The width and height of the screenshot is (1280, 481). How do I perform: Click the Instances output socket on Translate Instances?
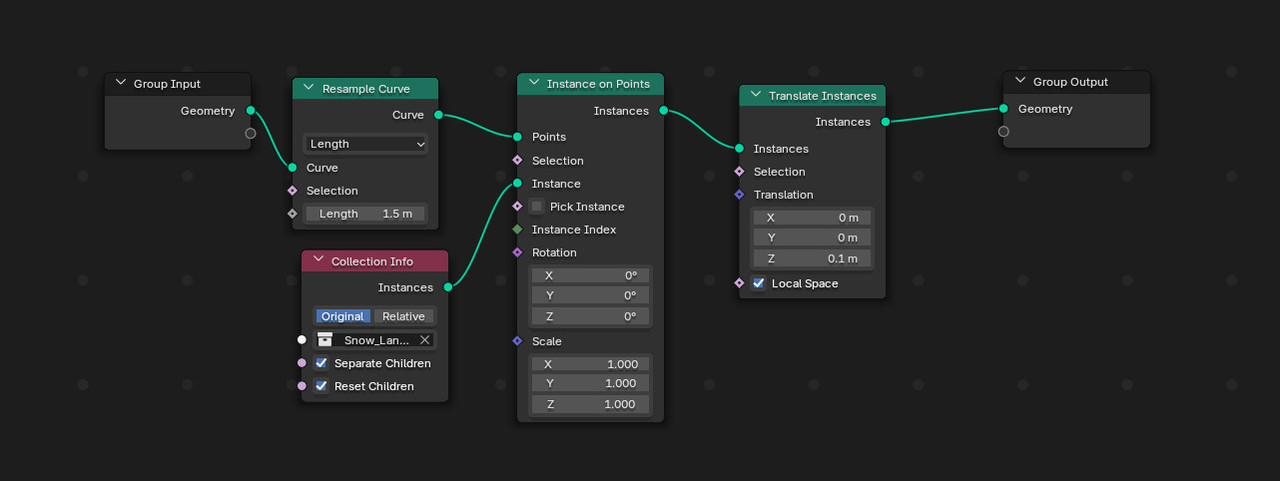(885, 122)
